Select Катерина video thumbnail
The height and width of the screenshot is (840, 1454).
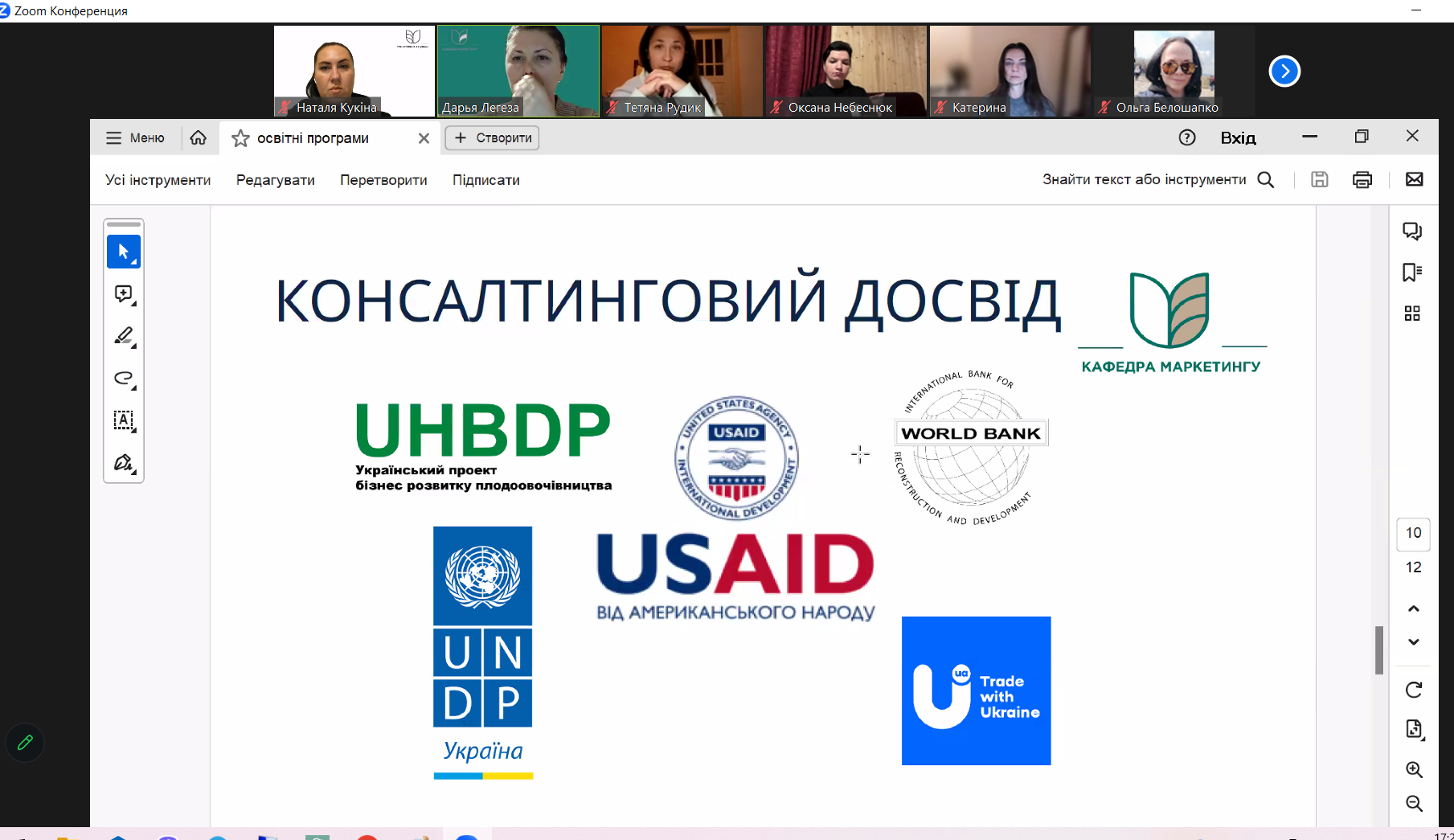coord(1010,71)
